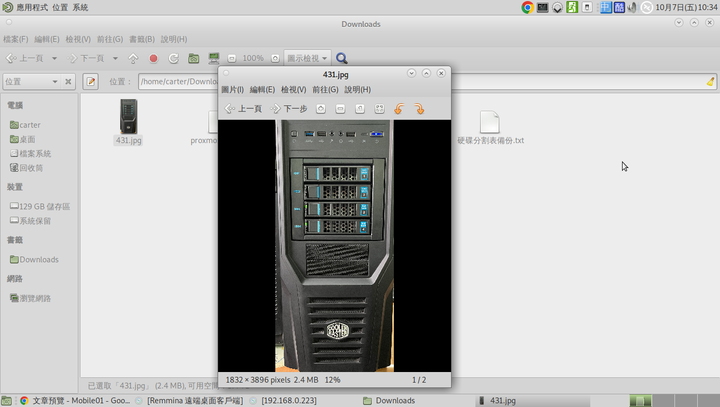Close the sidebar with the X button

68,82
